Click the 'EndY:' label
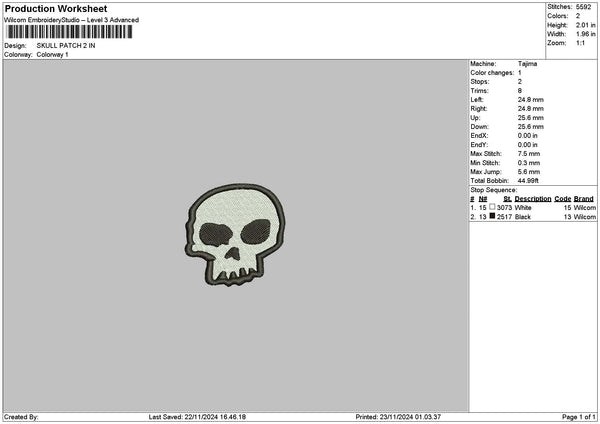Image resolution: width=600 pixels, height=424 pixels. (x=479, y=145)
